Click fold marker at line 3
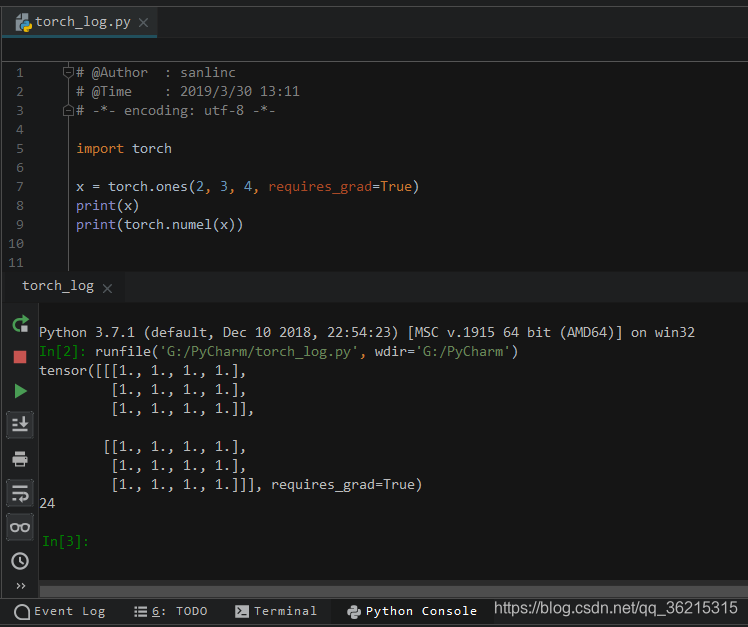 click(x=68, y=110)
